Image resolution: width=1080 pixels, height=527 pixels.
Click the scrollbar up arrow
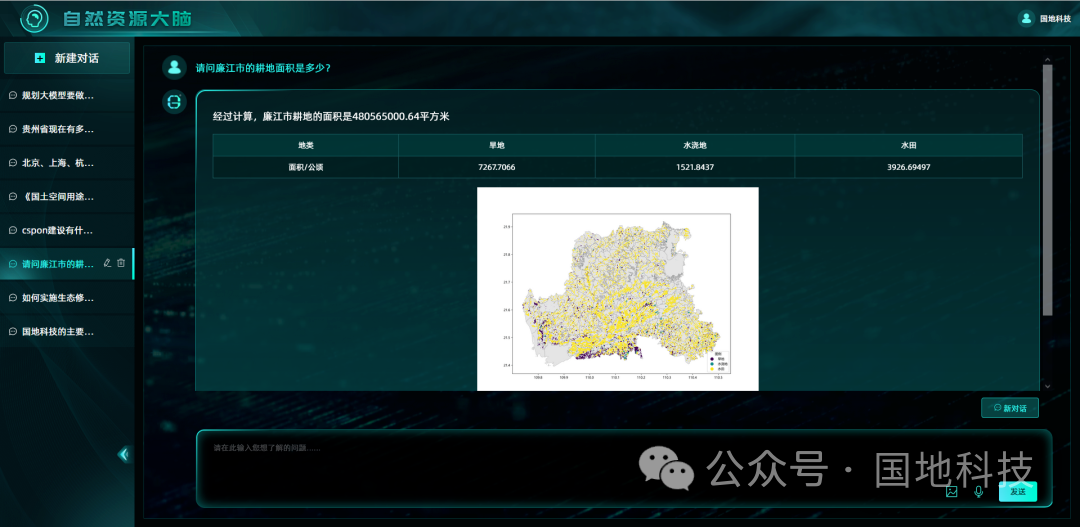point(1048,59)
